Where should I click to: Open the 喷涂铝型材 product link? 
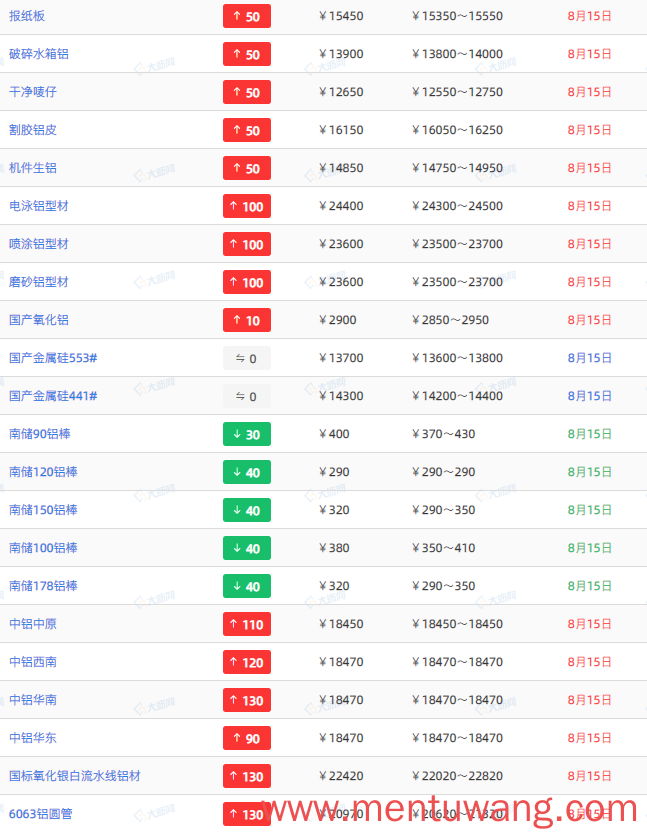[x=39, y=244]
